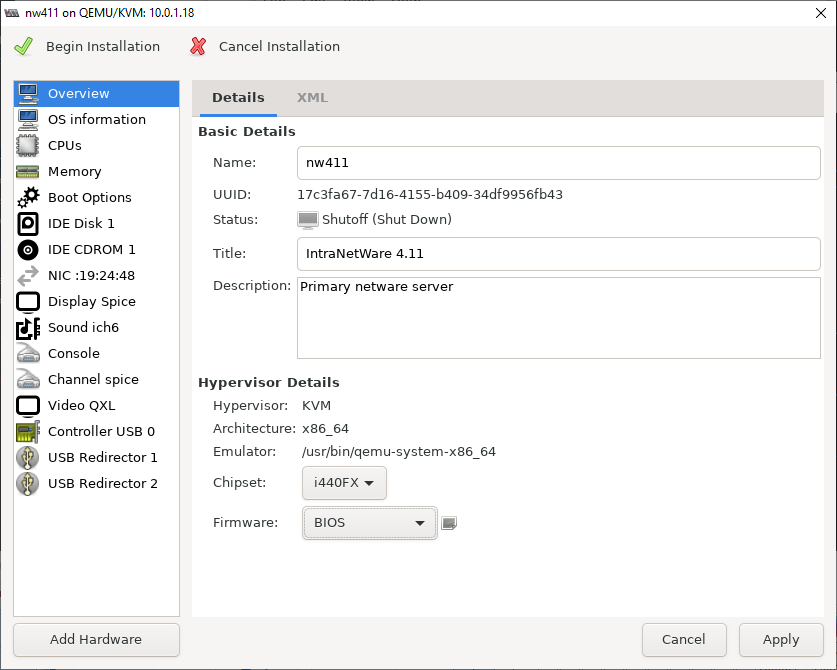Click the firmware info icon beside BIOS
This screenshot has height=670, width=837.
pyautogui.click(x=449, y=523)
